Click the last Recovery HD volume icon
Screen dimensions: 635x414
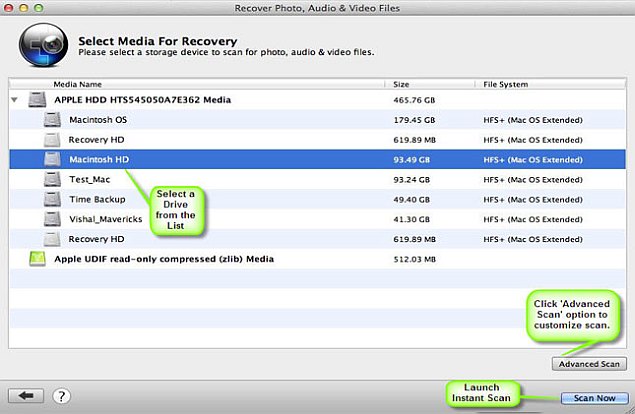pos(52,239)
